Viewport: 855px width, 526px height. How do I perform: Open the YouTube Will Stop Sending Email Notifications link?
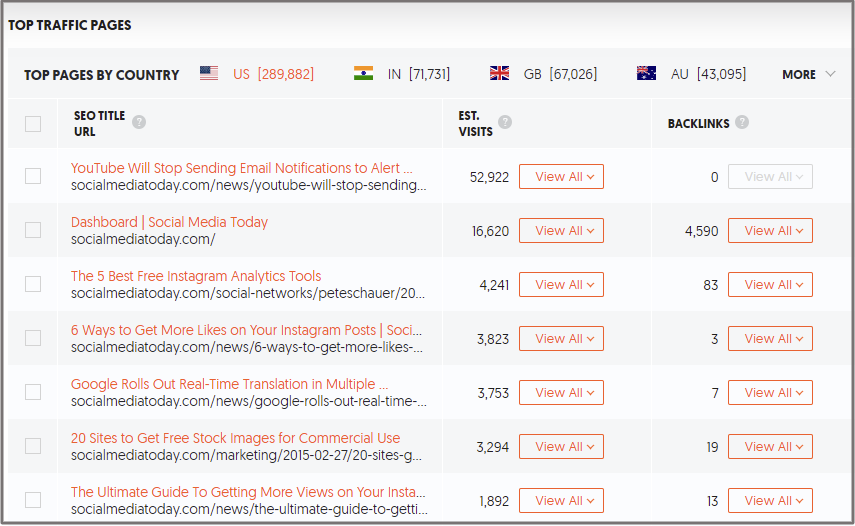242,168
